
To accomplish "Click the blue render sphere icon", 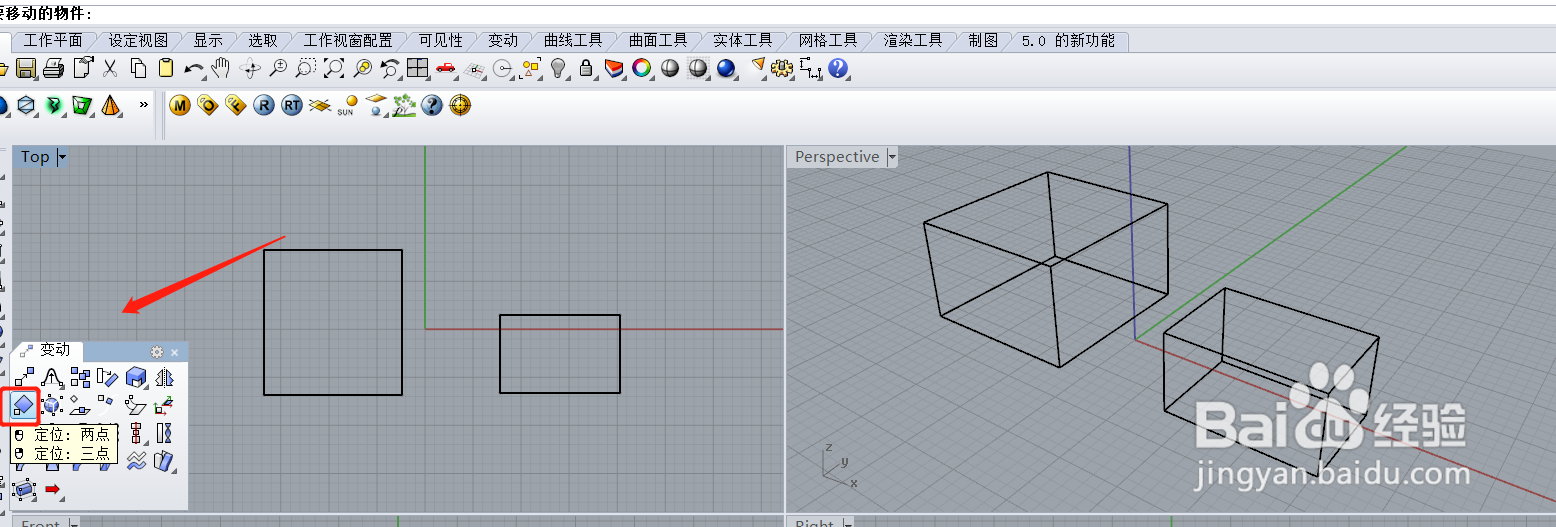I will click(726, 68).
